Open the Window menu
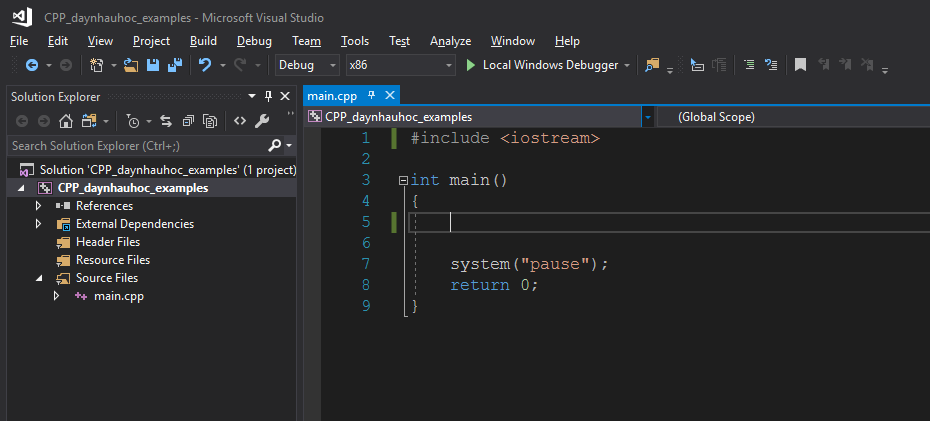This screenshot has height=421, width=930. pos(512,41)
